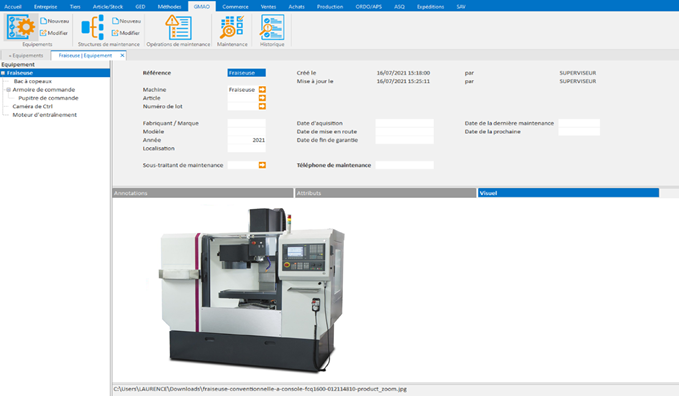Click orange arrow beside Sous-traitant de maintenance
Screen dimensions: 679x396
click(262, 165)
